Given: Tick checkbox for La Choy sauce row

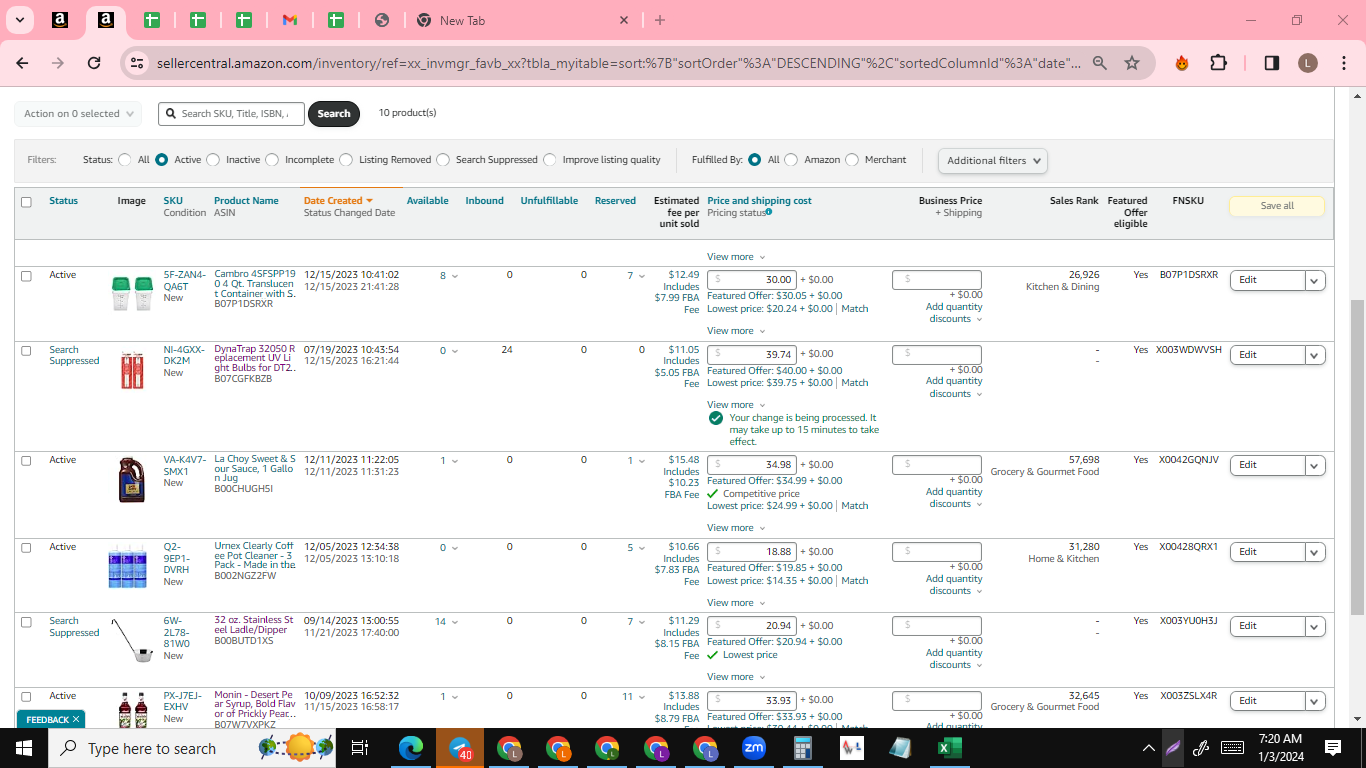Looking at the screenshot, I should (x=26, y=461).
